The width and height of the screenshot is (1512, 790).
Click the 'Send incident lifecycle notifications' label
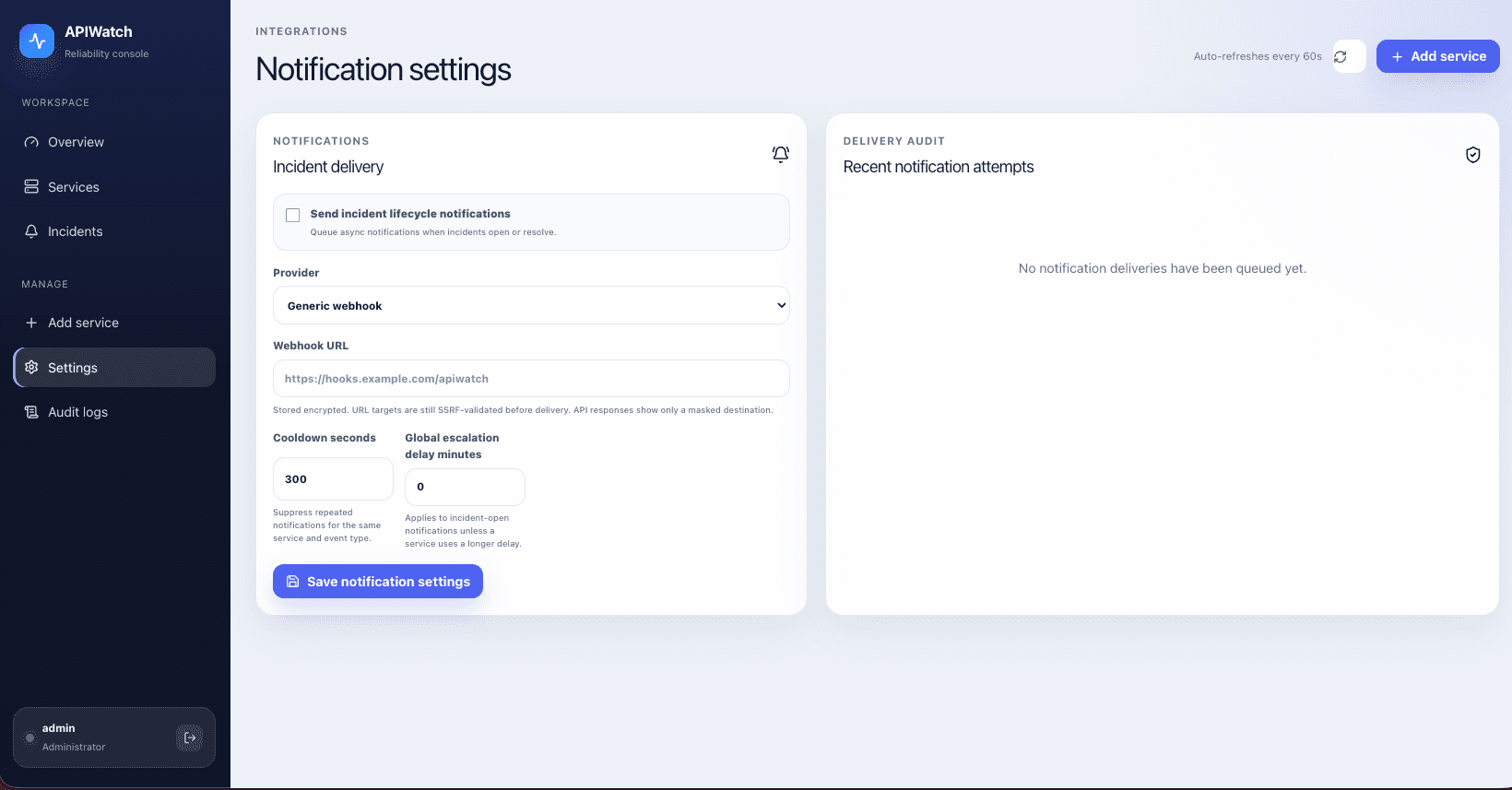click(x=410, y=214)
